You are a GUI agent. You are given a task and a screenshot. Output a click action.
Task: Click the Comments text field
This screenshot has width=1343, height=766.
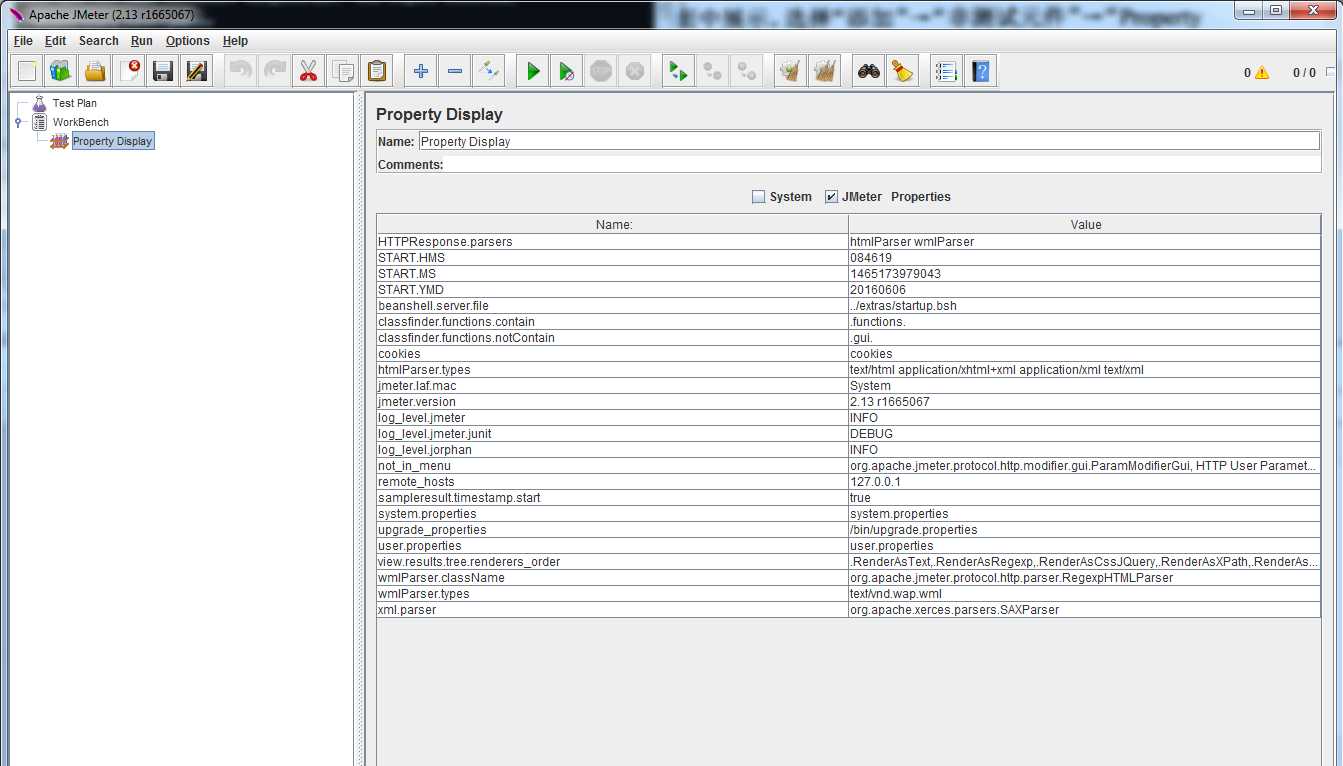pos(882,165)
